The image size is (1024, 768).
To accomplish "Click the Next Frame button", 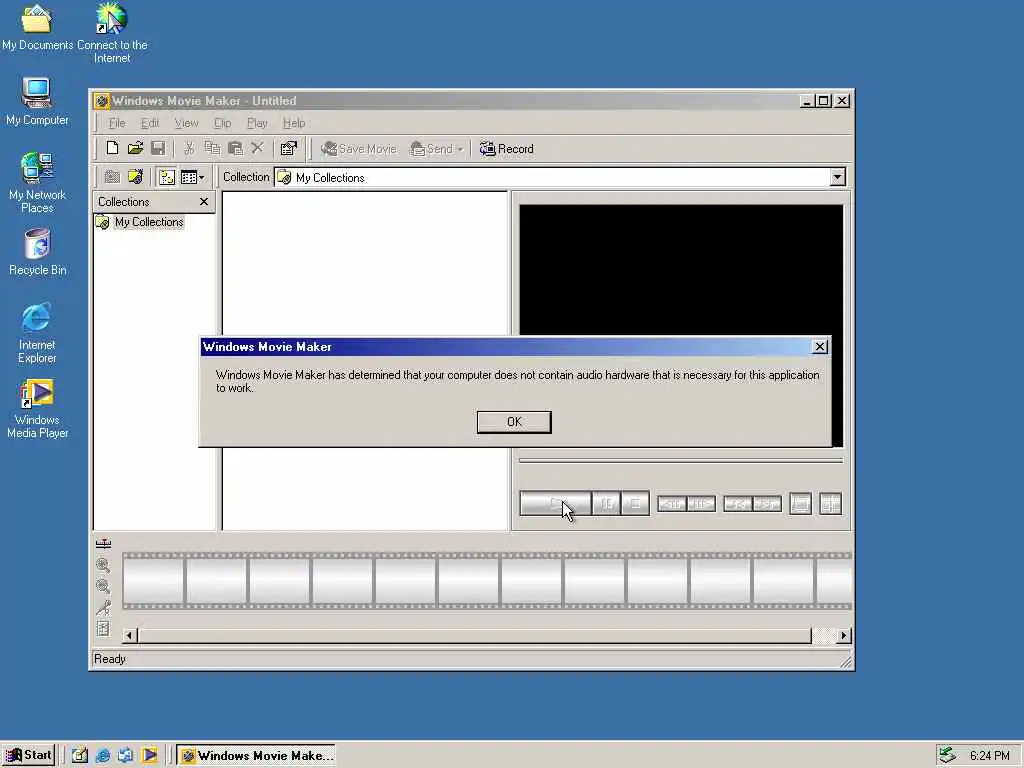I will tap(701, 504).
